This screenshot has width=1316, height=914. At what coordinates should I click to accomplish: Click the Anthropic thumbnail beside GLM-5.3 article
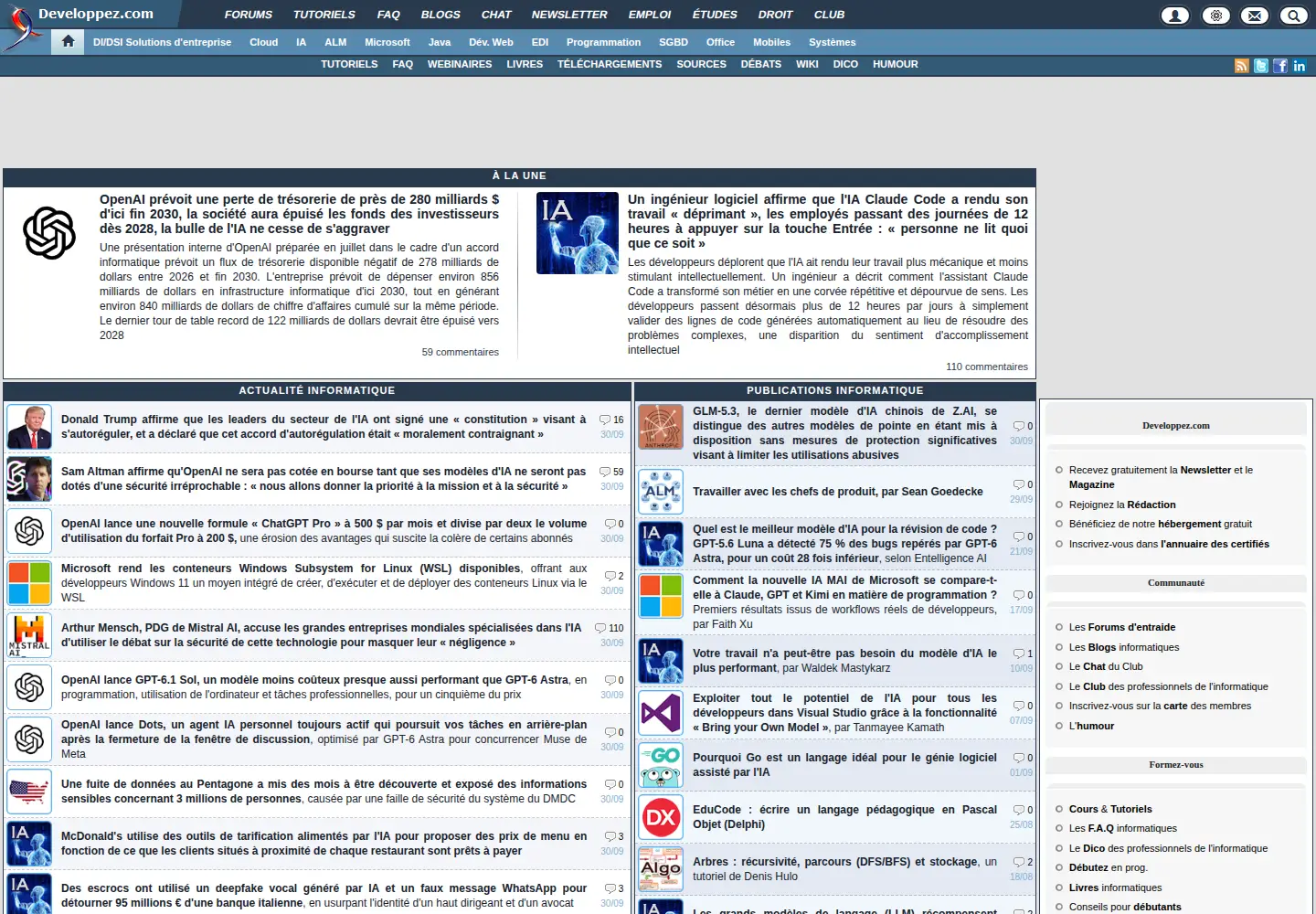[x=661, y=427]
